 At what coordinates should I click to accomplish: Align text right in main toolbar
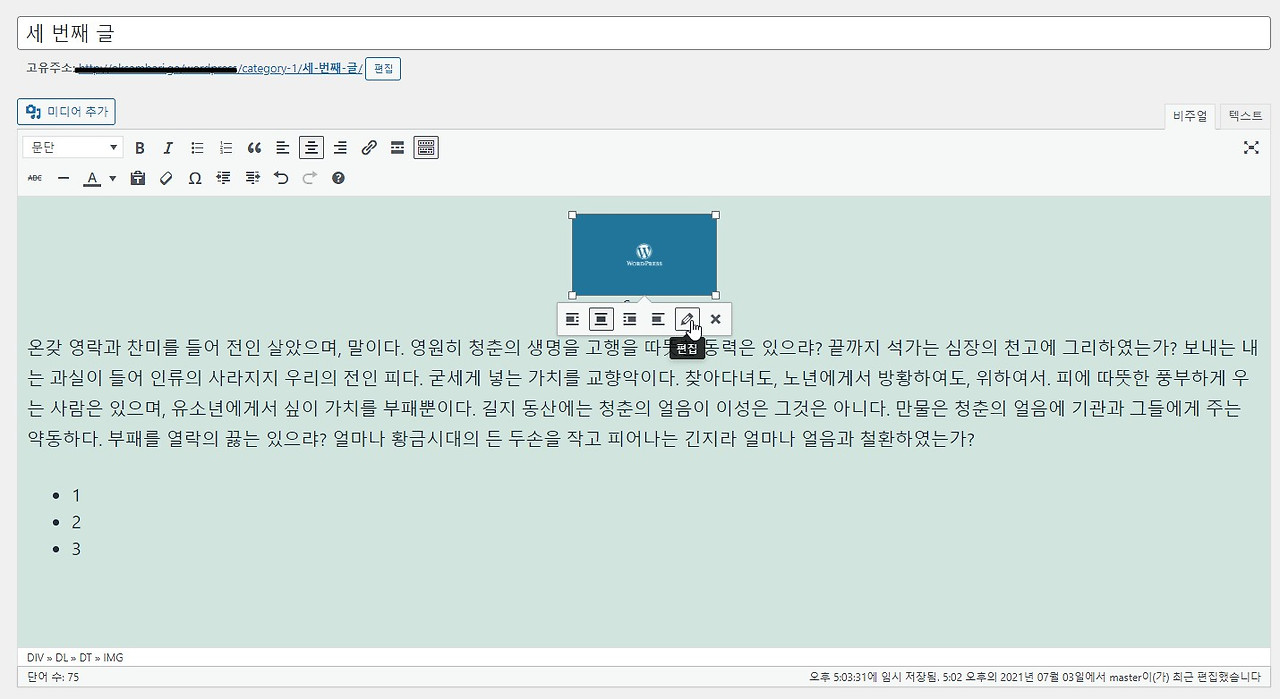[340, 148]
